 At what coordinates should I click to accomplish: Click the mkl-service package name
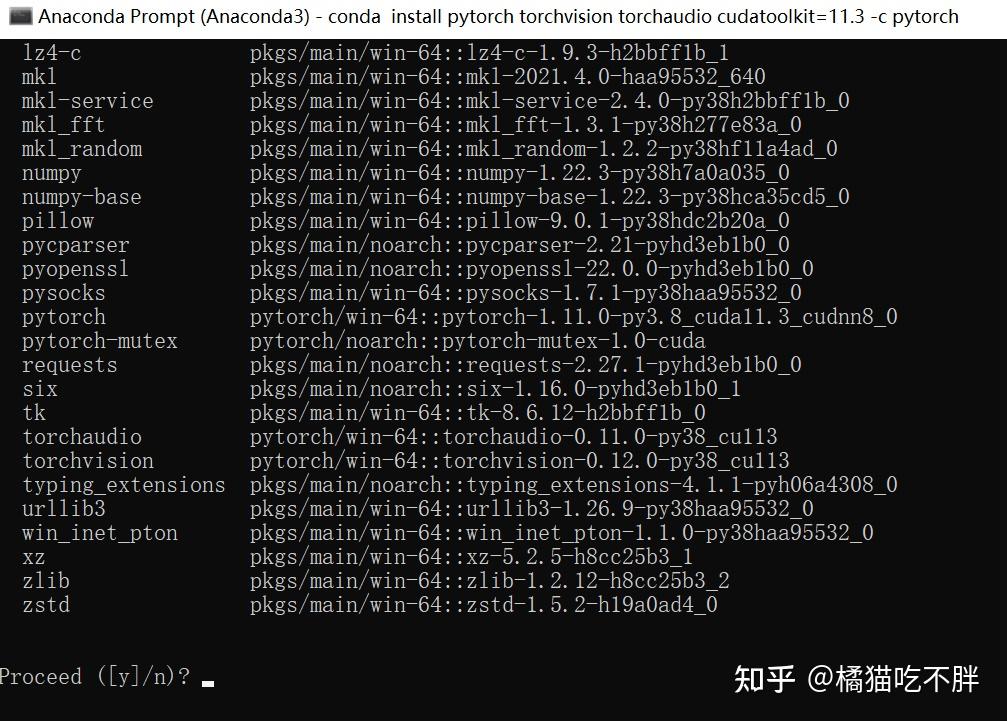point(88,101)
